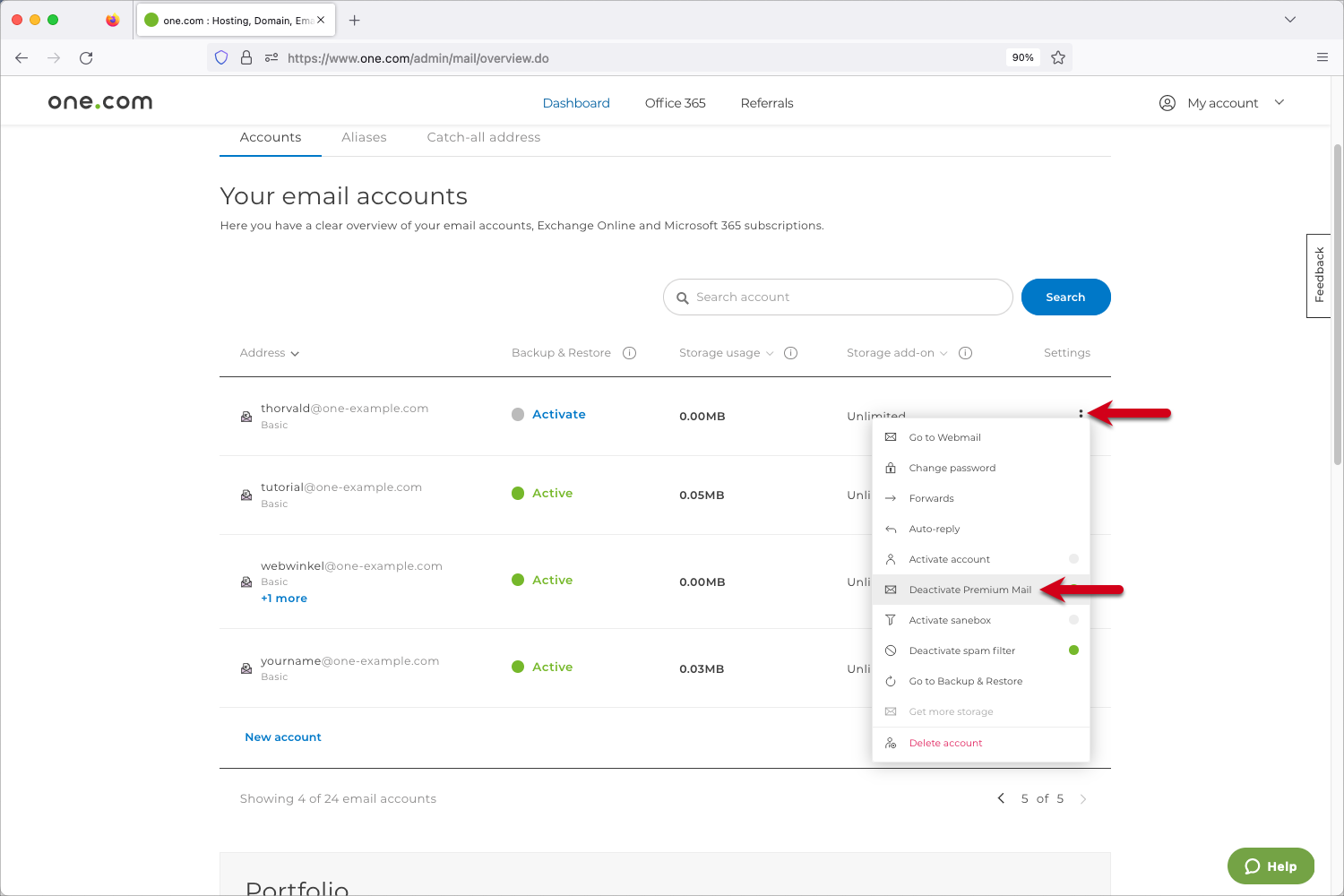Toggle Deactivate spam filter option

(1073, 650)
